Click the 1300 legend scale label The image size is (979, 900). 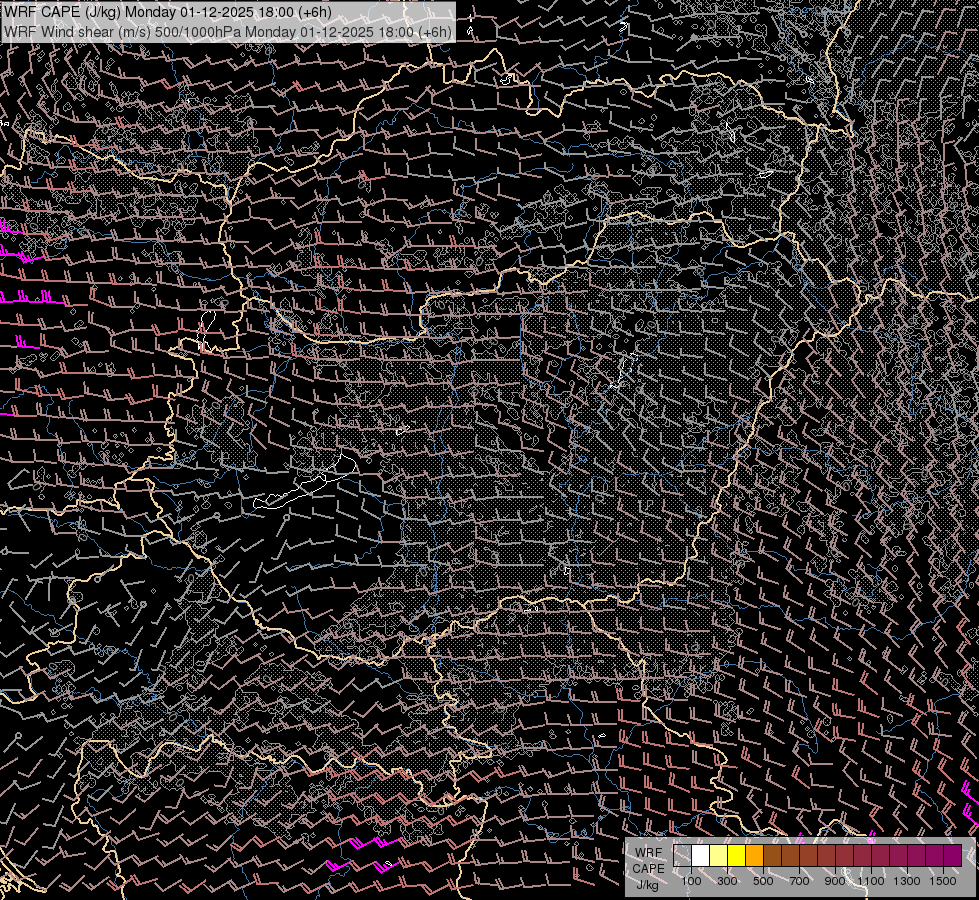click(907, 881)
